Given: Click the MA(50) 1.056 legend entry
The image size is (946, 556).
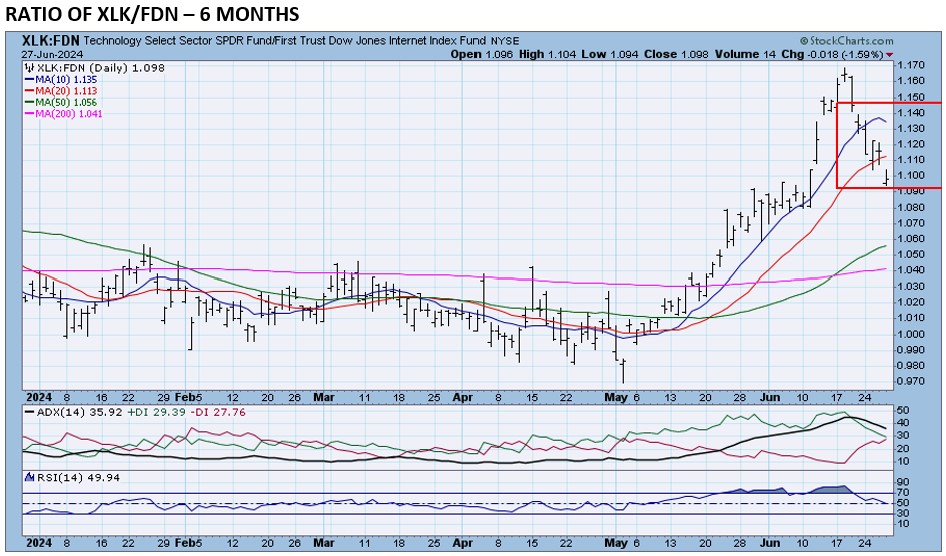Looking at the screenshot, I should pos(60,103).
